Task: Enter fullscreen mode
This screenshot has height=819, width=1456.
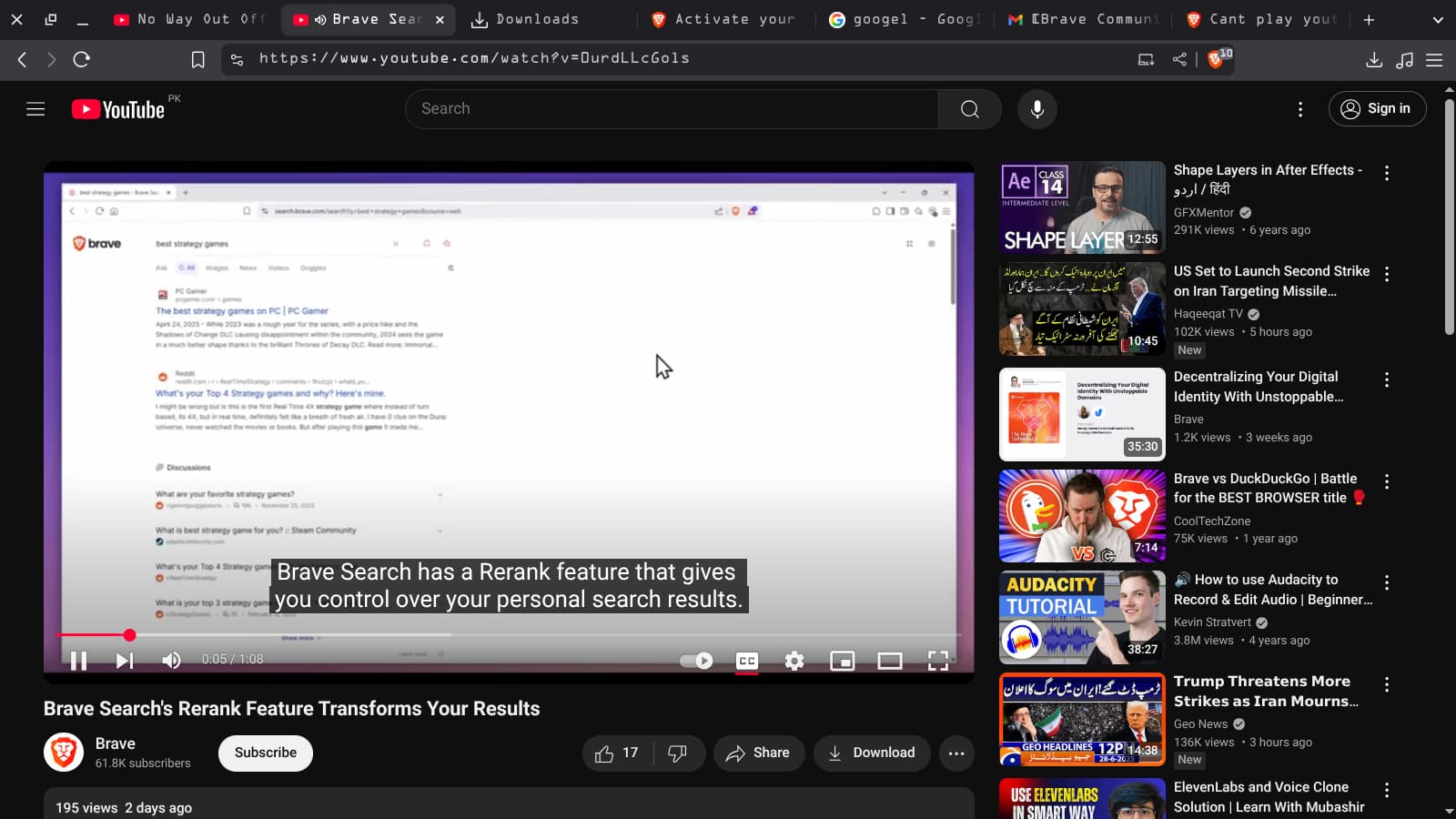Action: (938, 662)
